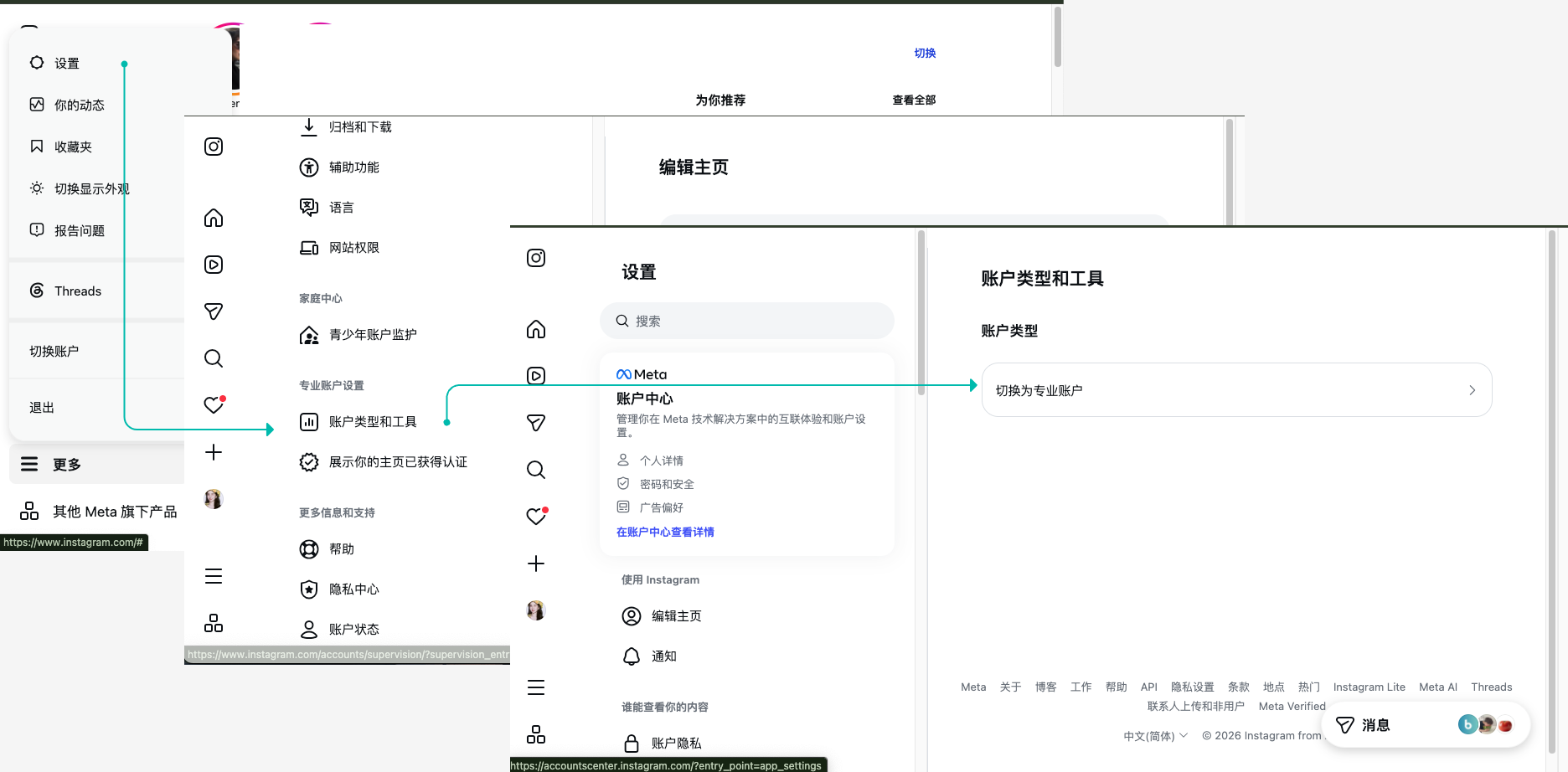Open 网站权限 settings item
This screenshot has height=772, width=1568.
pos(339,247)
